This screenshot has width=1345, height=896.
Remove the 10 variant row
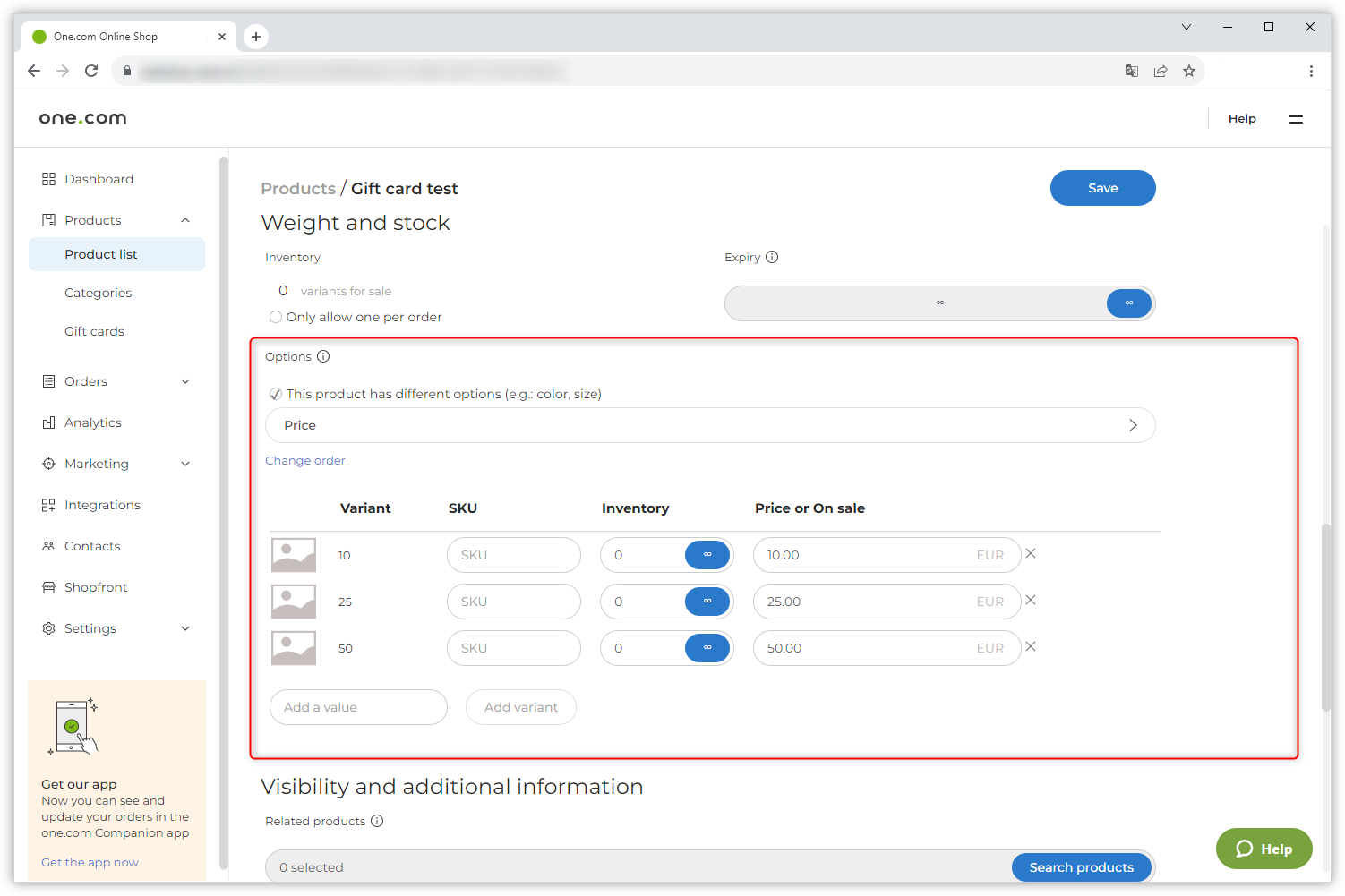1031,554
